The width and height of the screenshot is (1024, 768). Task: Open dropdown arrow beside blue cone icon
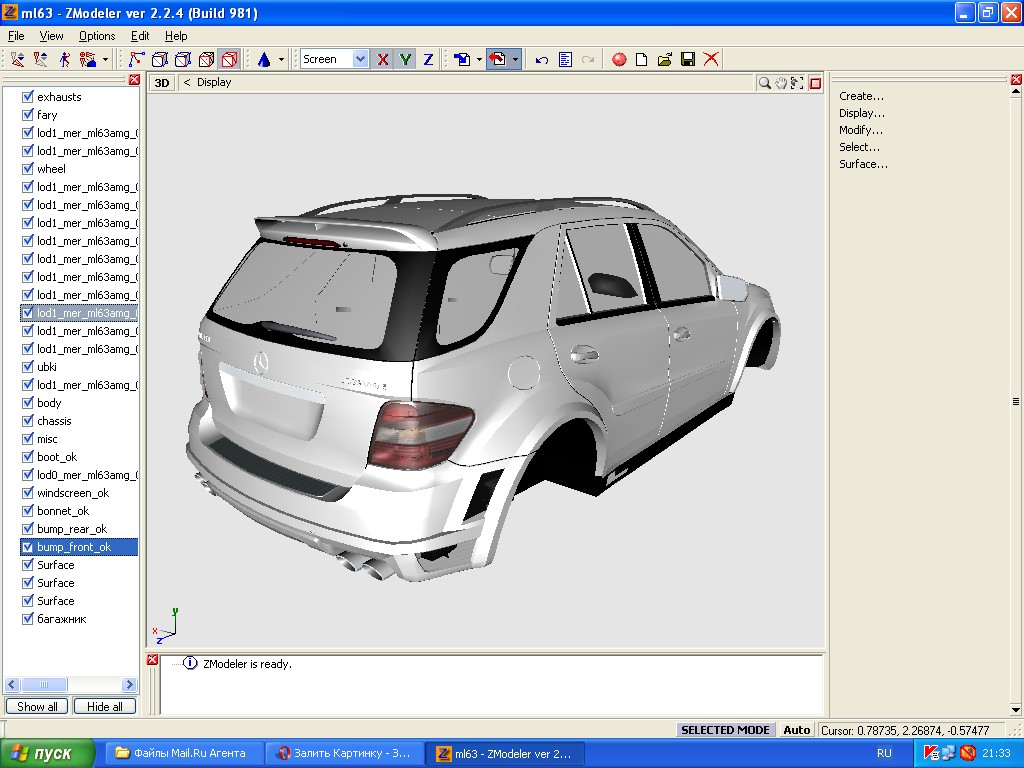tap(281, 59)
